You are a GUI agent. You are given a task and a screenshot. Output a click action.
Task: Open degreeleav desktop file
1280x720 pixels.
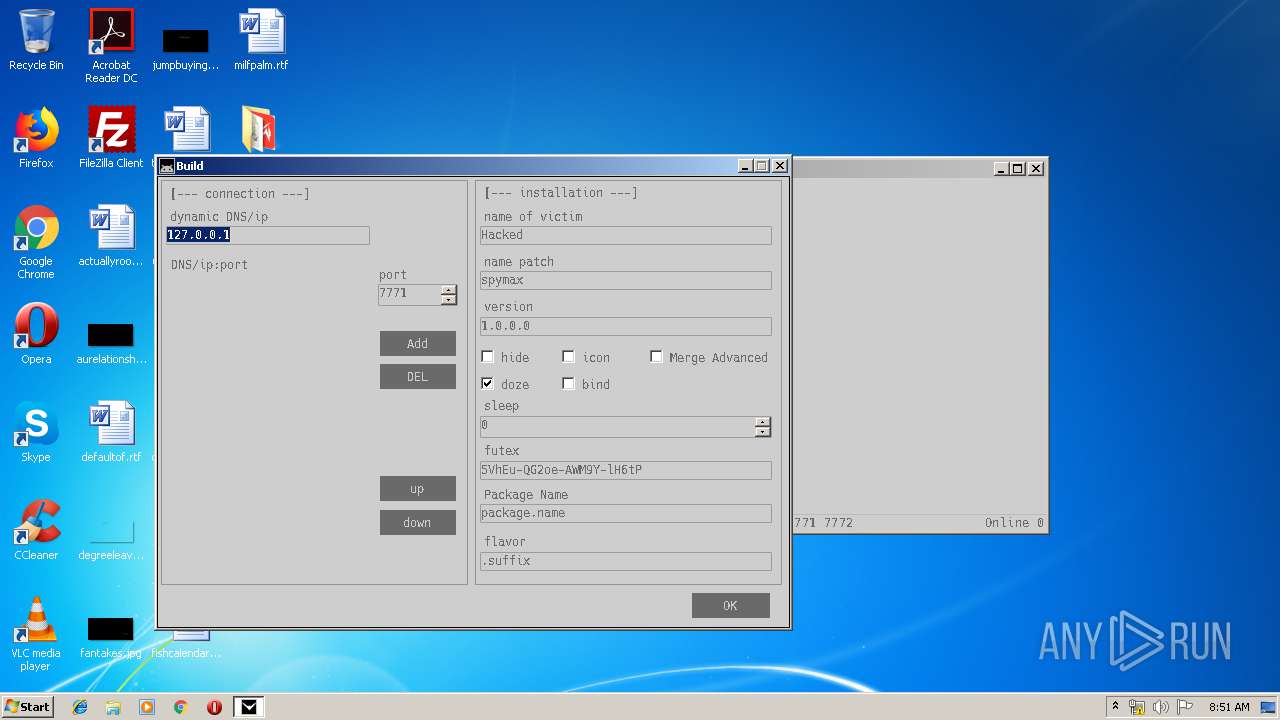tap(111, 538)
